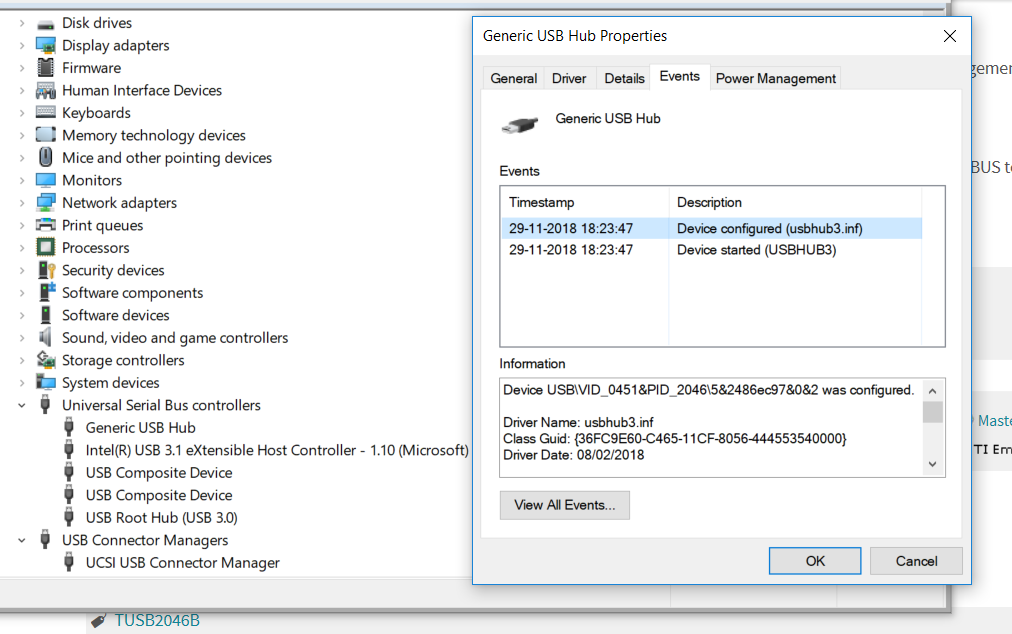The width and height of the screenshot is (1012, 634).
Task: Collapse the Universal Serial Bus controllers node
Action: [22, 405]
